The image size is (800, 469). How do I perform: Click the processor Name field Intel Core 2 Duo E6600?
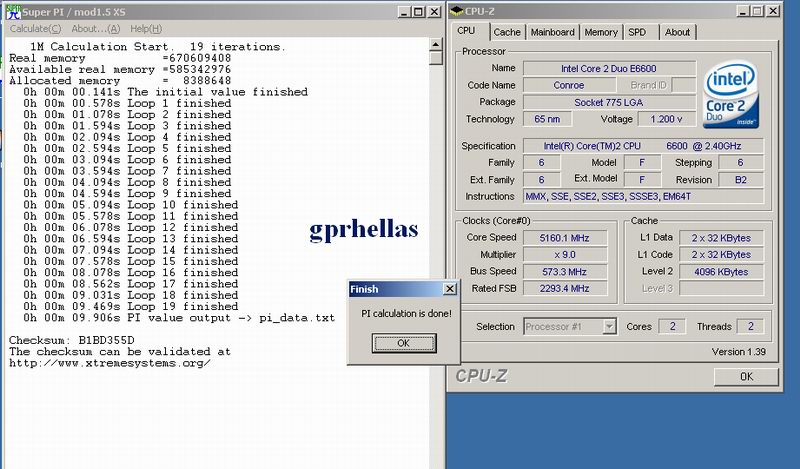click(609, 68)
